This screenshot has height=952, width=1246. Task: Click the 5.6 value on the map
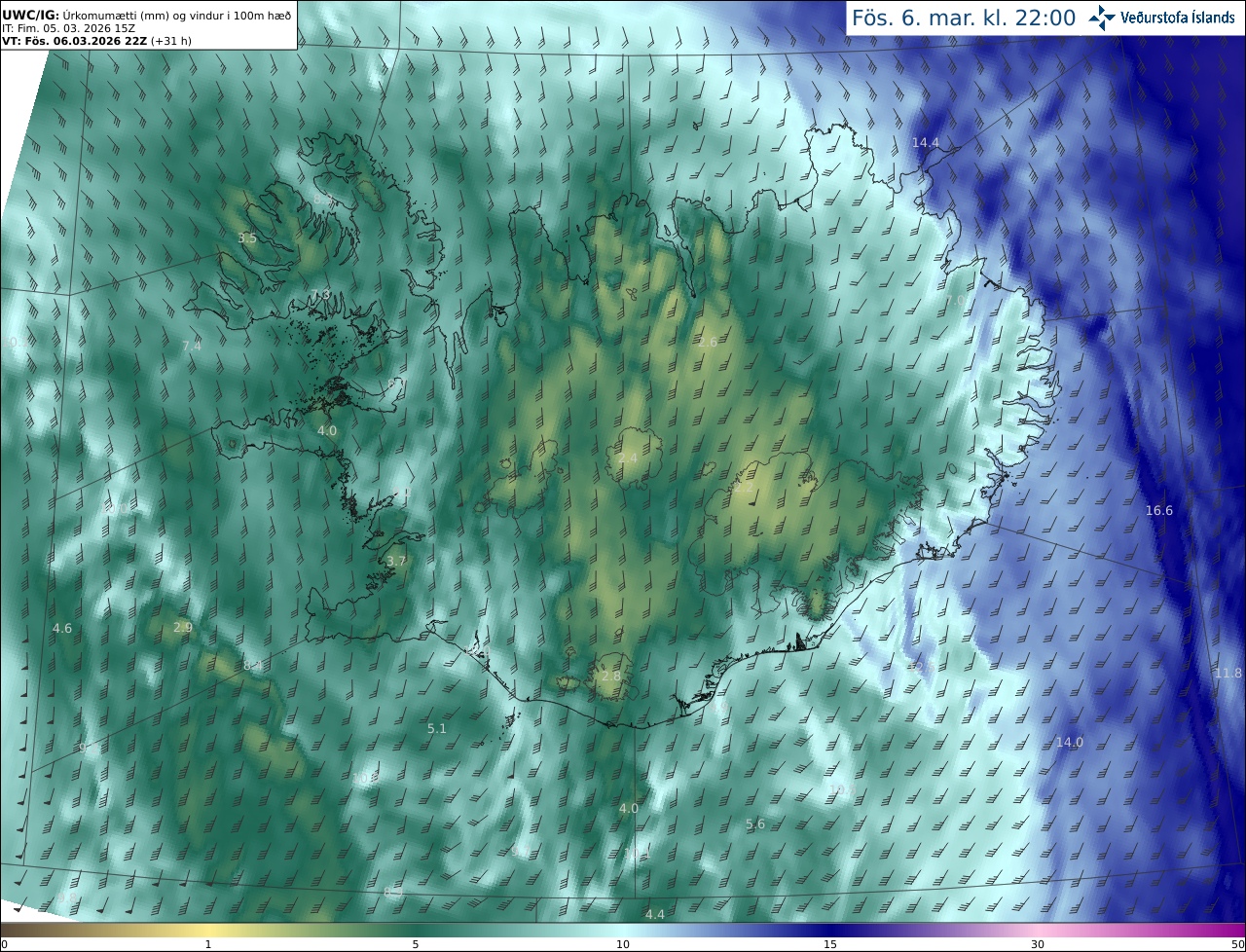pyautogui.click(x=755, y=824)
